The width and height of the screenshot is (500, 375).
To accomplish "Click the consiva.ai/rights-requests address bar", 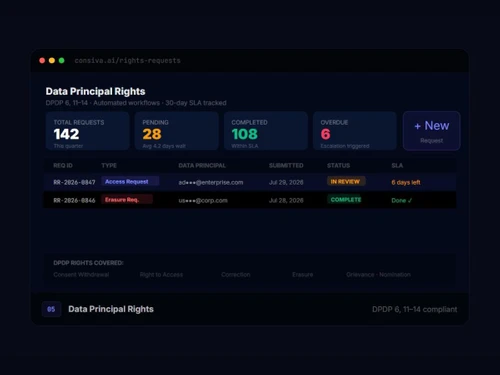I will coord(127,61).
